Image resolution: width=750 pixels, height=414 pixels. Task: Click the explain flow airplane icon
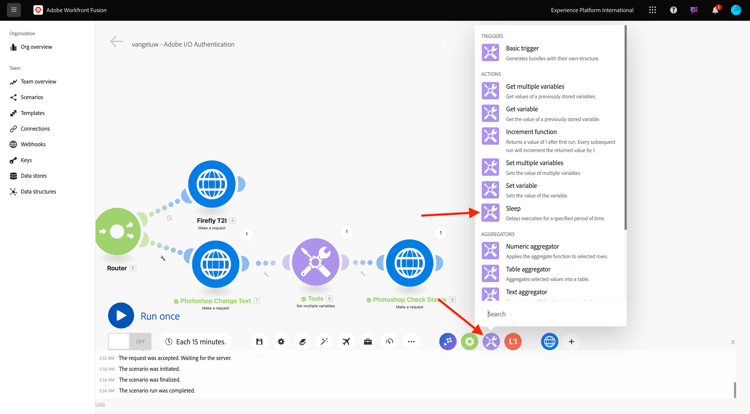click(346, 341)
